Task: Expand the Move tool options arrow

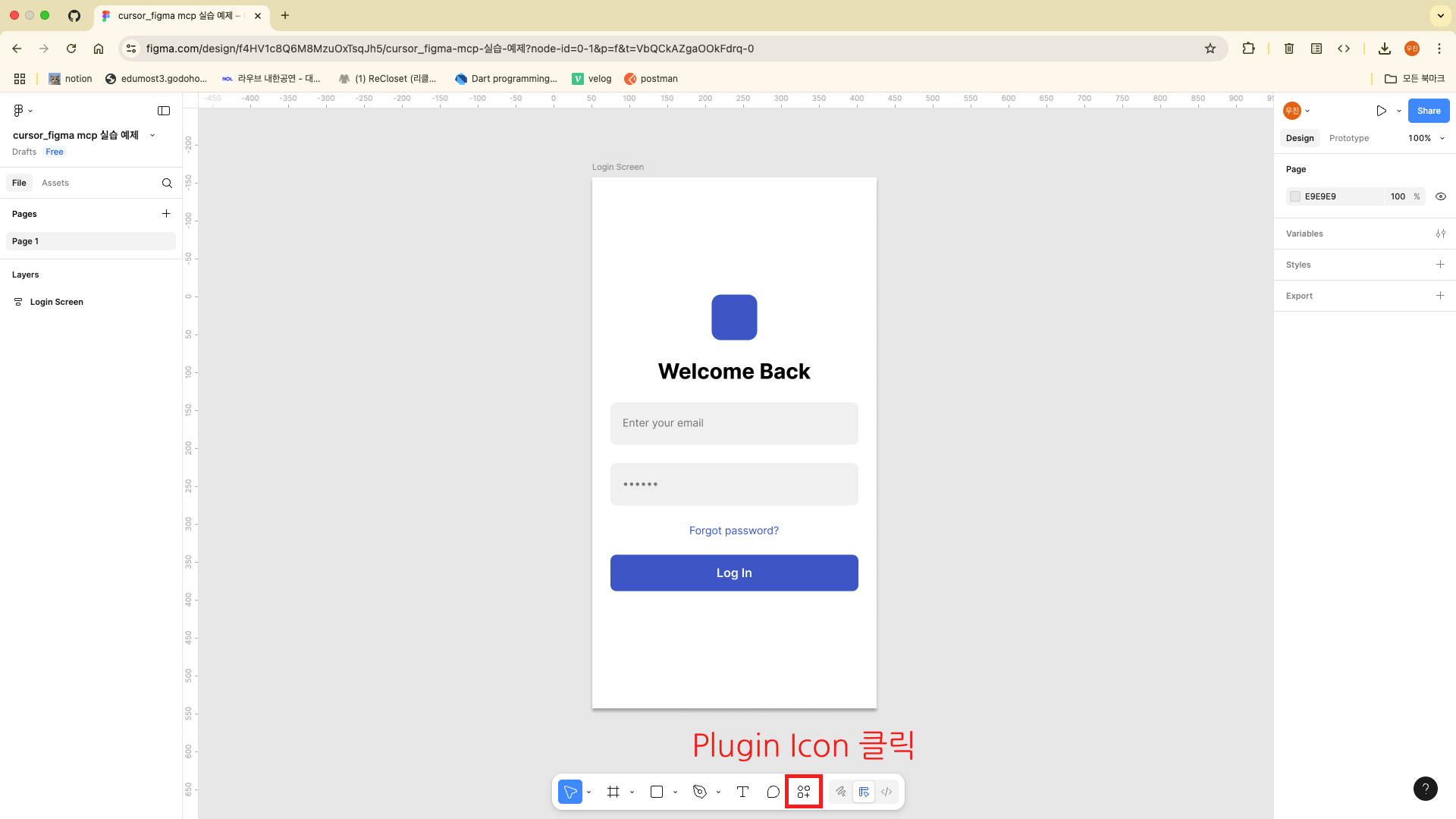Action: point(589,792)
